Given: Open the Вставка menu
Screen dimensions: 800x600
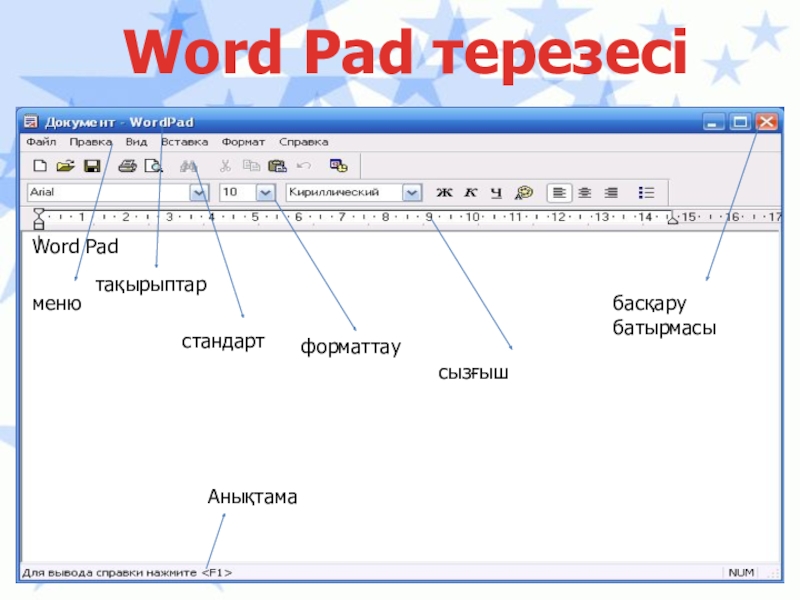Looking at the screenshot, I should 185,142.
